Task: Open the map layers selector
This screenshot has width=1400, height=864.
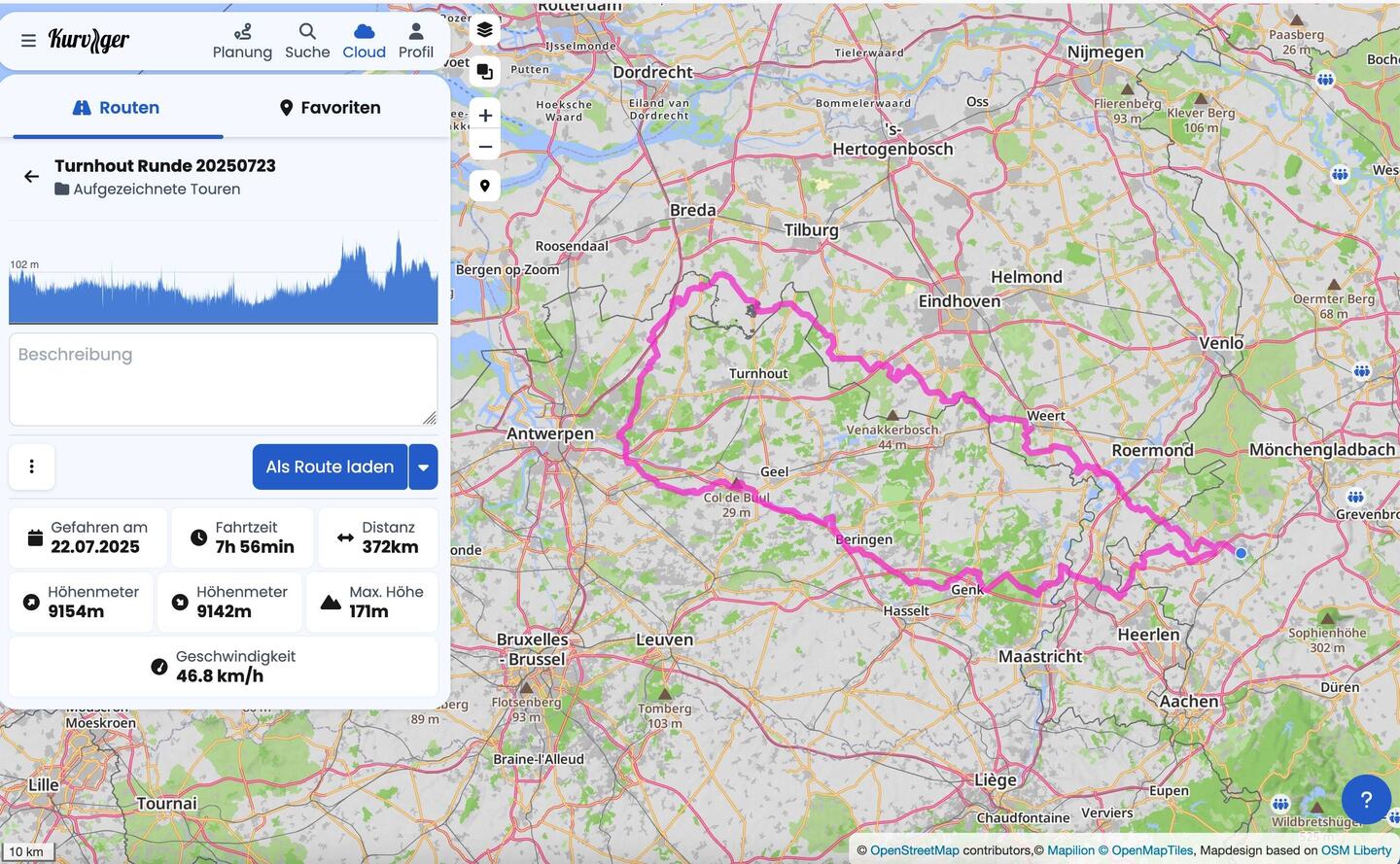Action: click(x=484, y=30)
